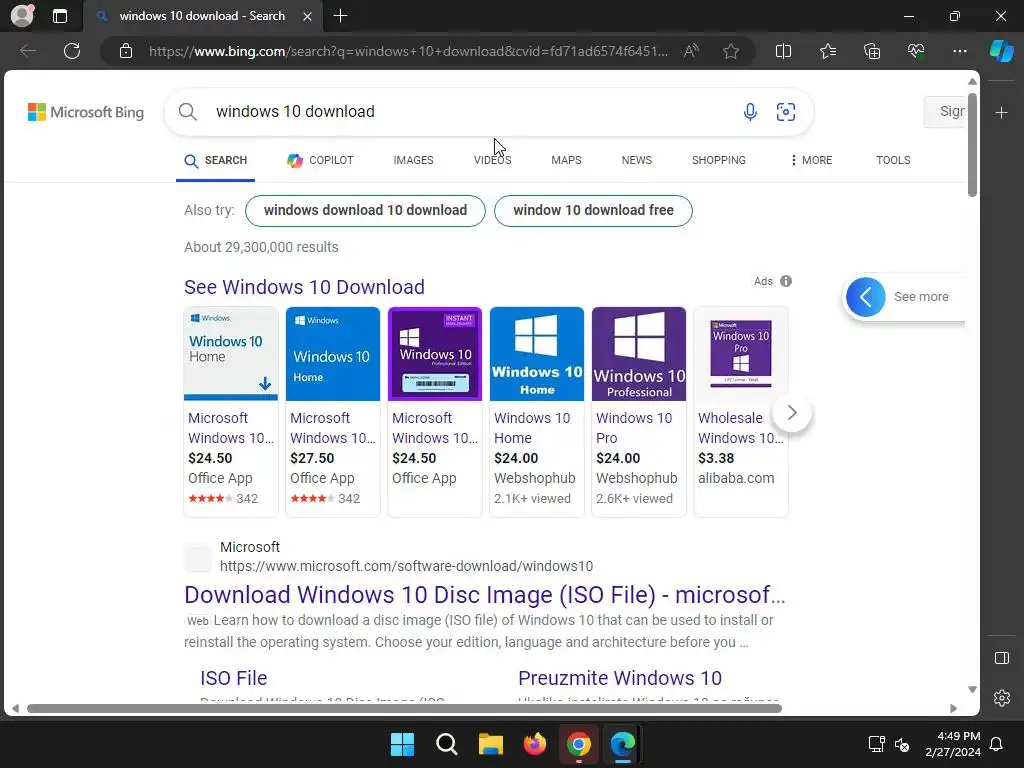Viewport: 1024px width, 768px height.
Task: Search using an image icon
Action: click(786, 112)
